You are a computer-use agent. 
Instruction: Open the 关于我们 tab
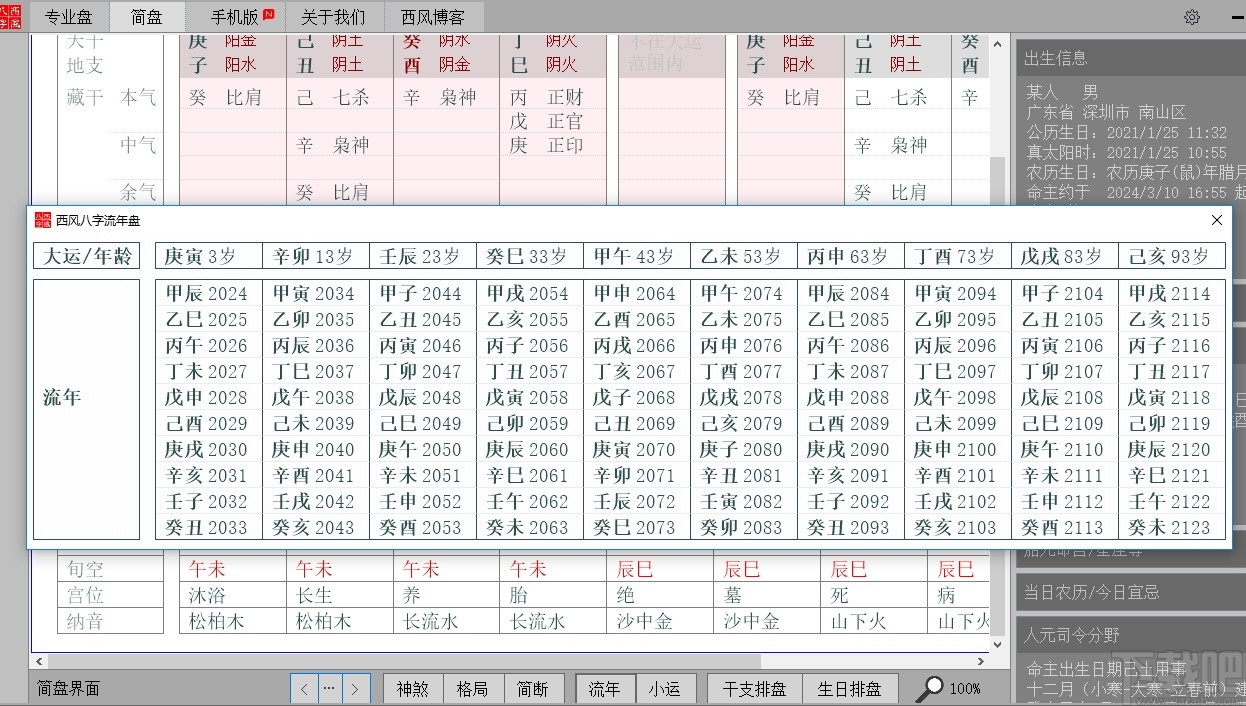[x=331, y=17]
